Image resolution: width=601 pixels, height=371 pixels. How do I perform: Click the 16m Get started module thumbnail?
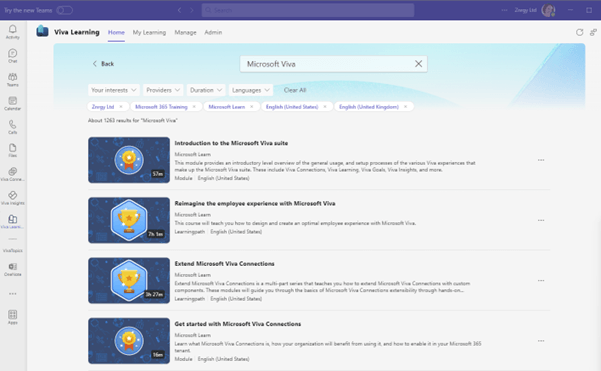click(x=129, y=341)
